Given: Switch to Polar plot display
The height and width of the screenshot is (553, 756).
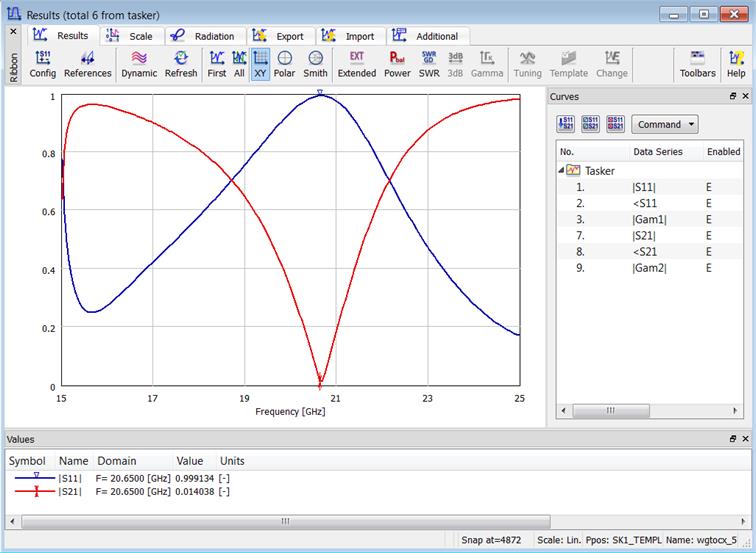Looking at the screenshot, I should pos(284,65).
